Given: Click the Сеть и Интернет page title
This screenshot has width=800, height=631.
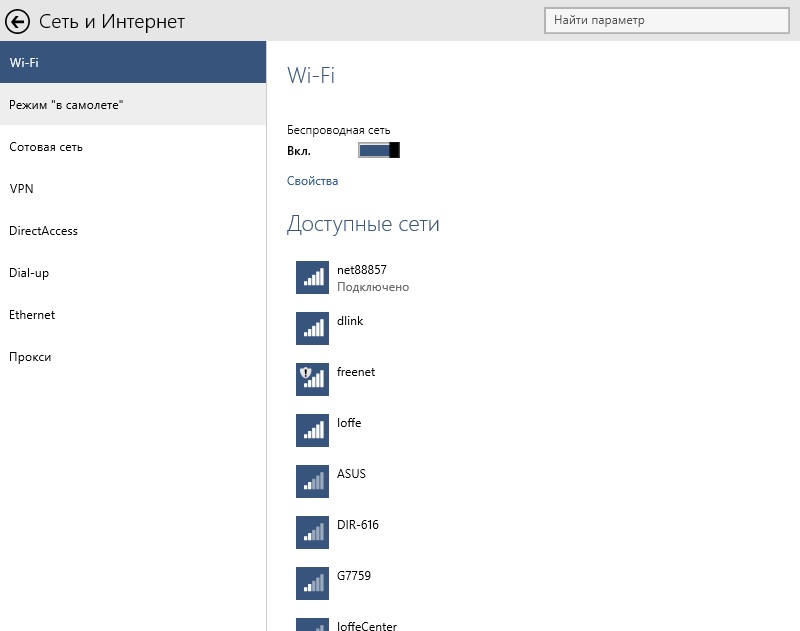Looking at the screenshot, I should [112, 21].
